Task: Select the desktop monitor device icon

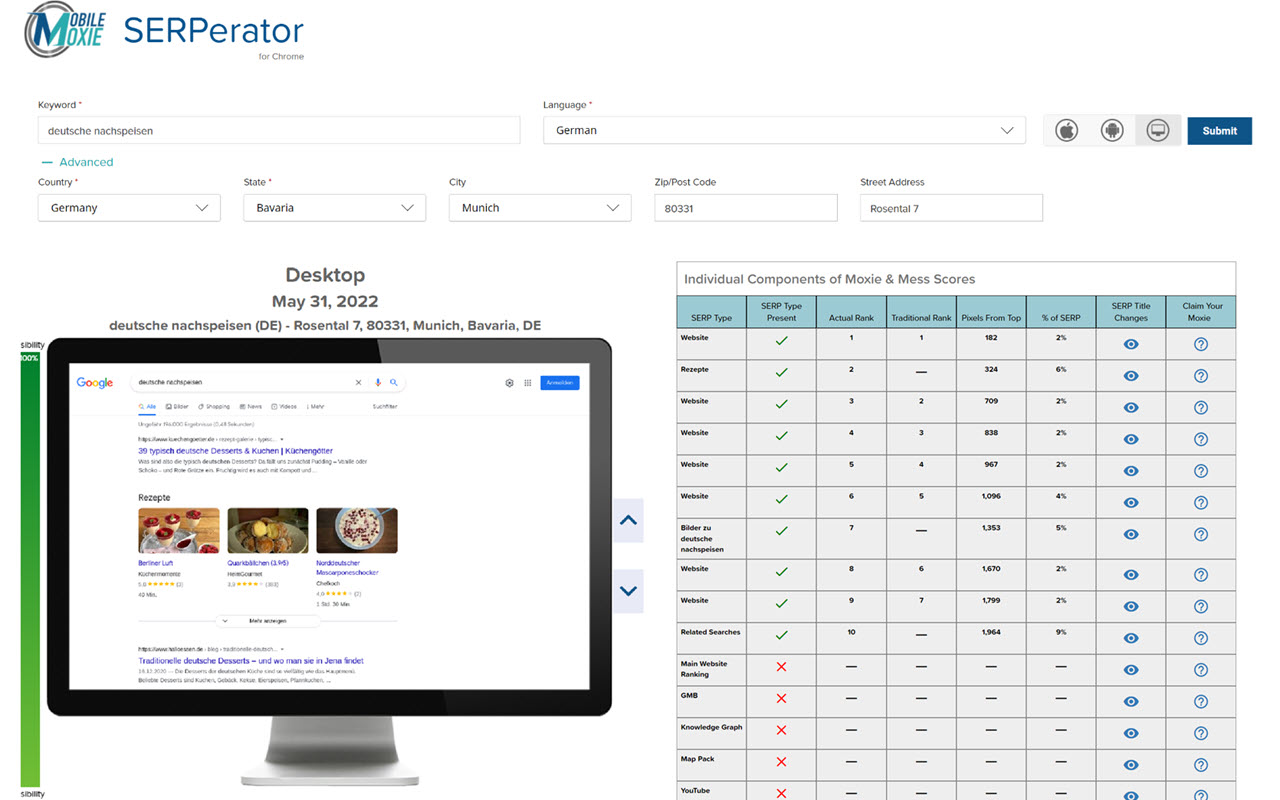Action: point(1158,131)
